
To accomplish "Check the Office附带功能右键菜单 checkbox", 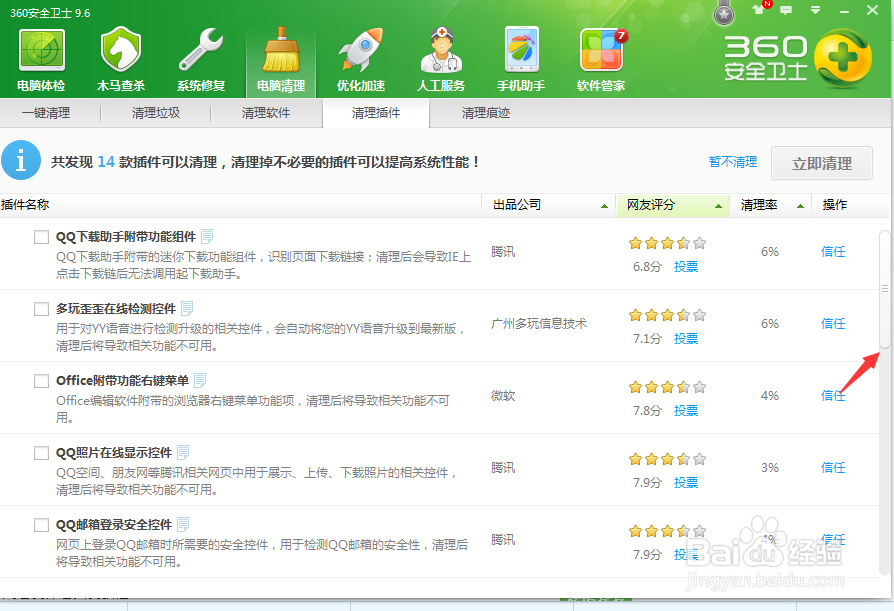I will coord(41,381).
